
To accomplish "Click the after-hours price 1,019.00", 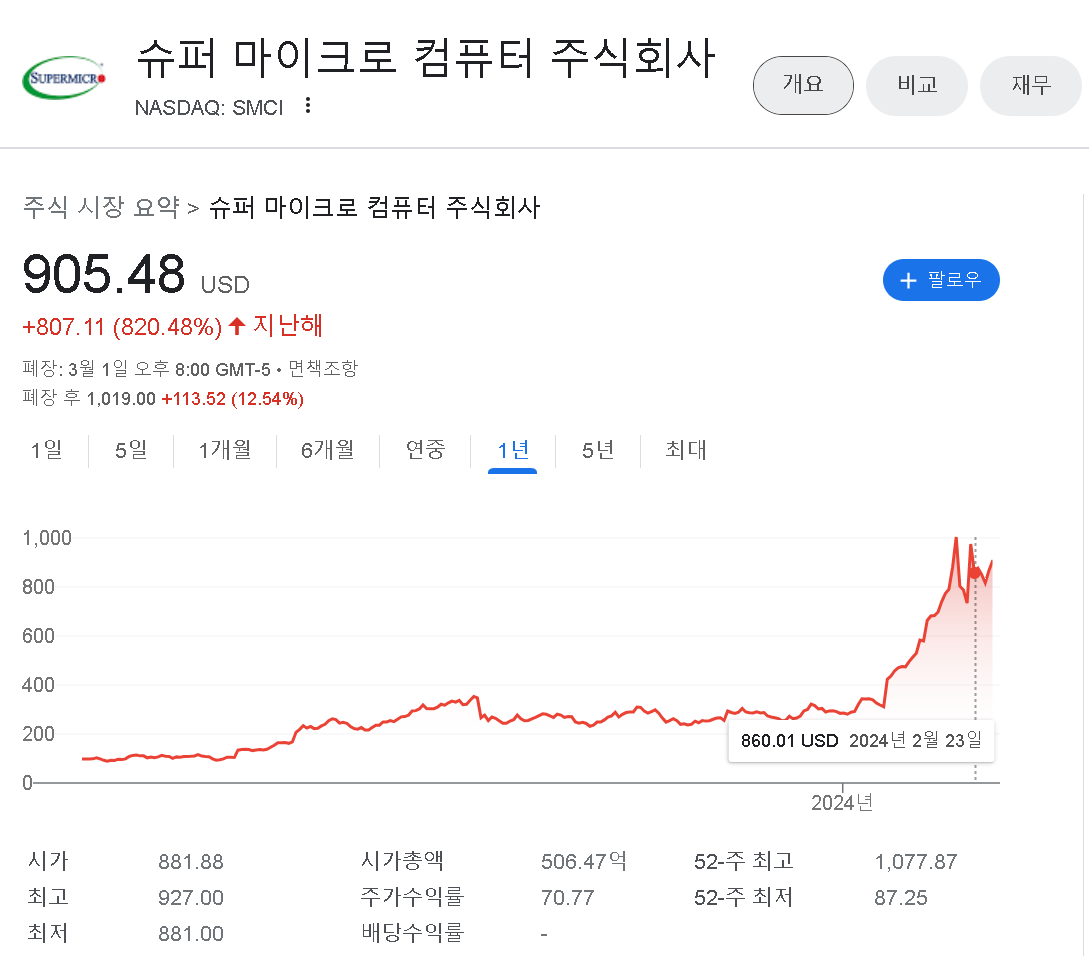I will [x=121, y=399].
